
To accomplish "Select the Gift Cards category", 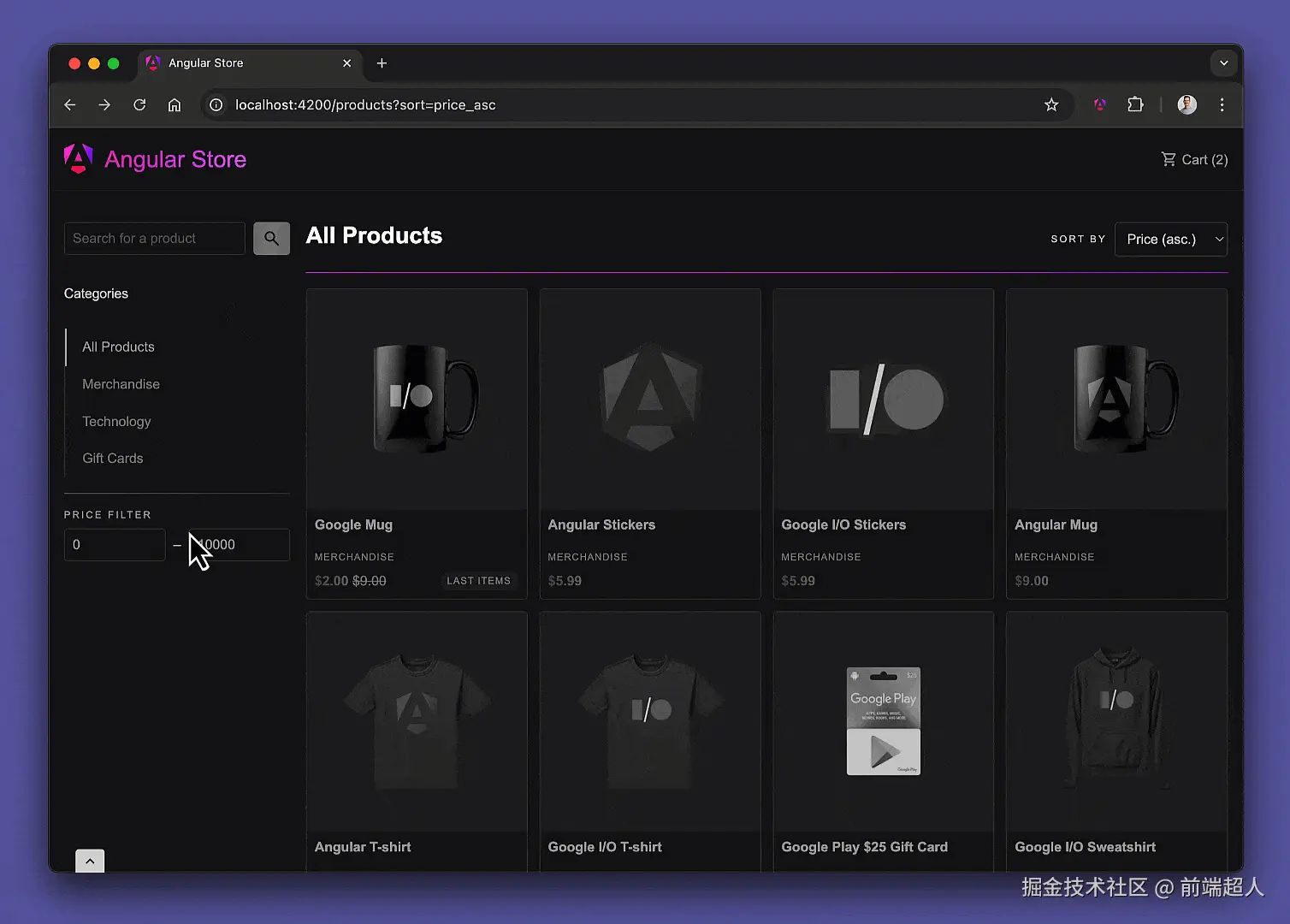I will coord(113,459).
